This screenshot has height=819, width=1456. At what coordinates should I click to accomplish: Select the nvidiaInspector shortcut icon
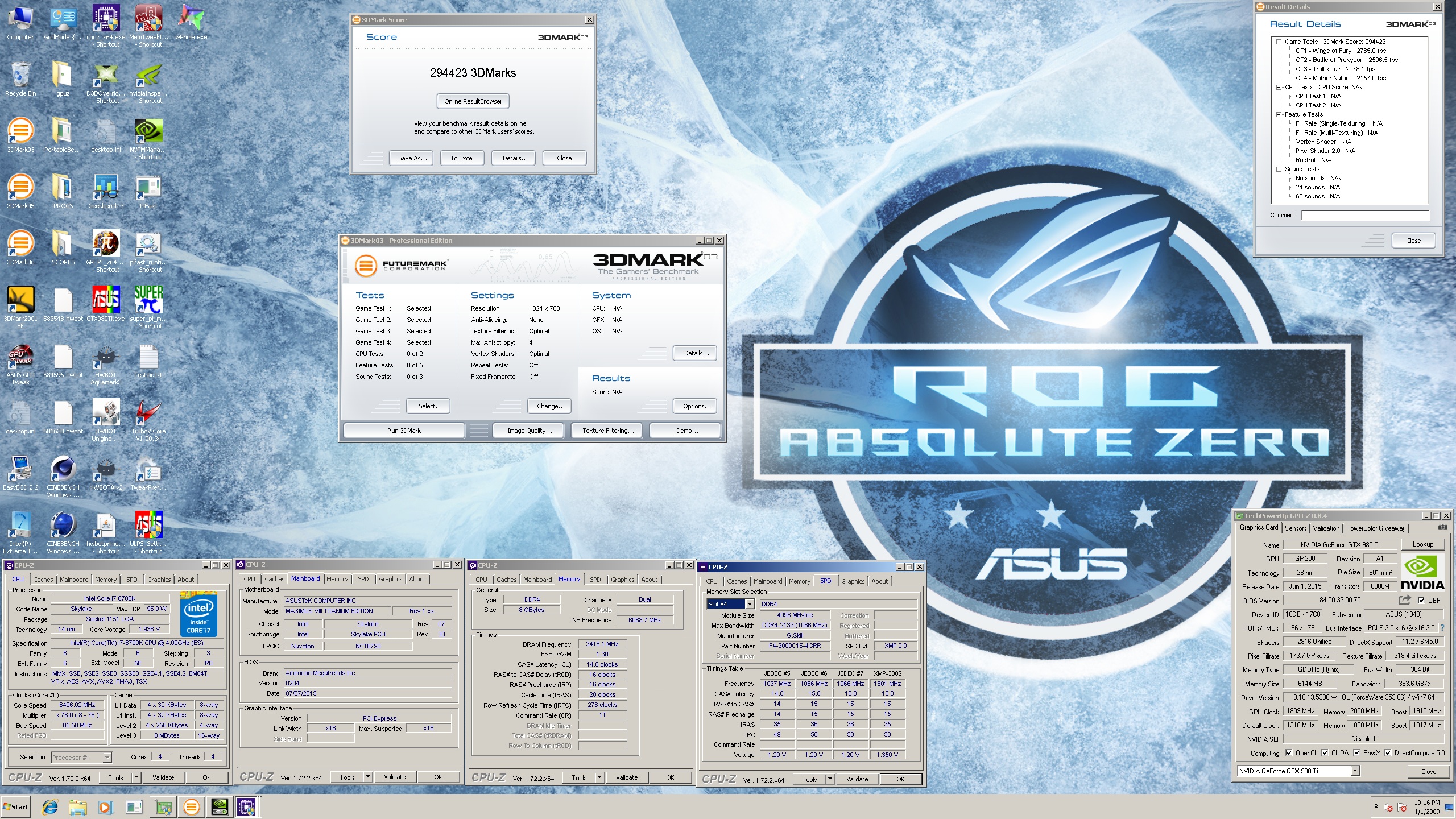148,82
